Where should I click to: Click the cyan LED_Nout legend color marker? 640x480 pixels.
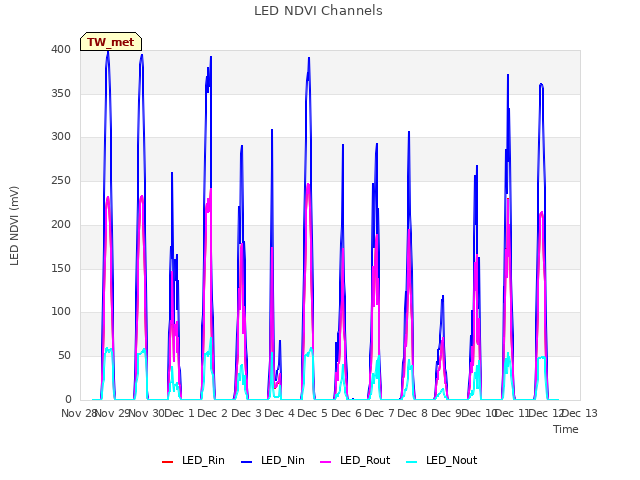(412, 462)
